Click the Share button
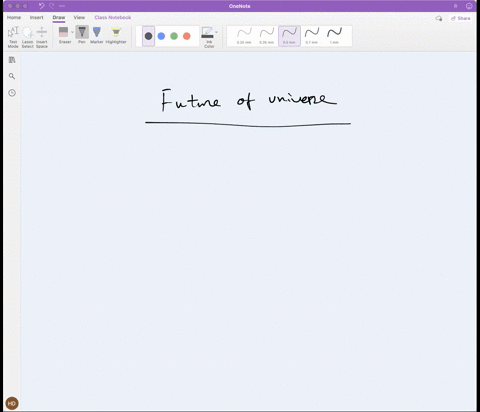Screen dimensions: 480x412 tap(460, 18)
